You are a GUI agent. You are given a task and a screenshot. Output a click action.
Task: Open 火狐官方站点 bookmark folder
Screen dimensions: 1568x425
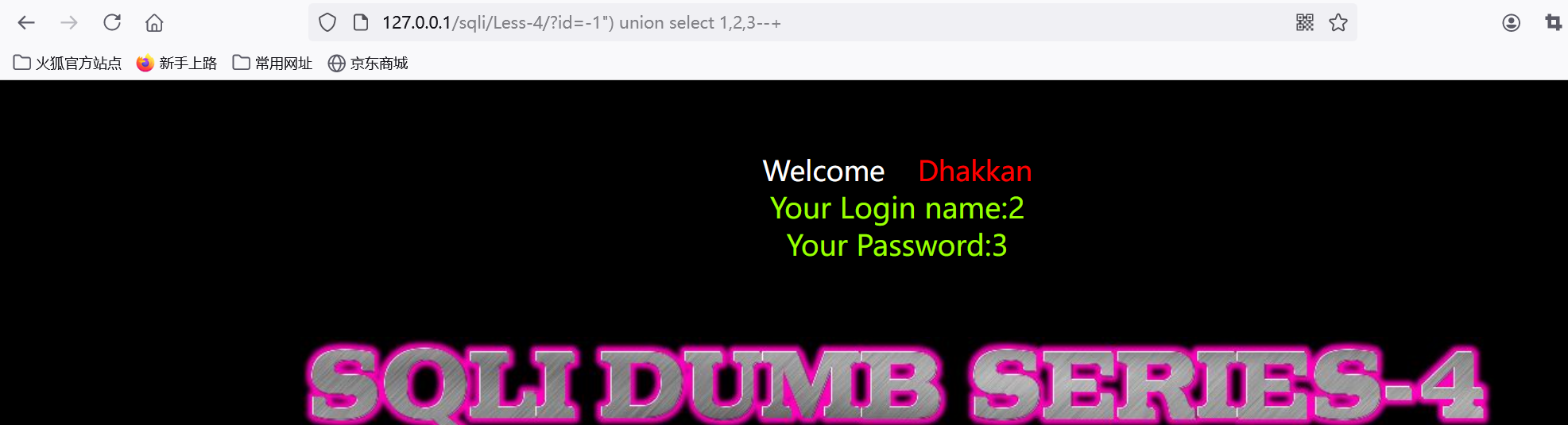tap(68, 63)
